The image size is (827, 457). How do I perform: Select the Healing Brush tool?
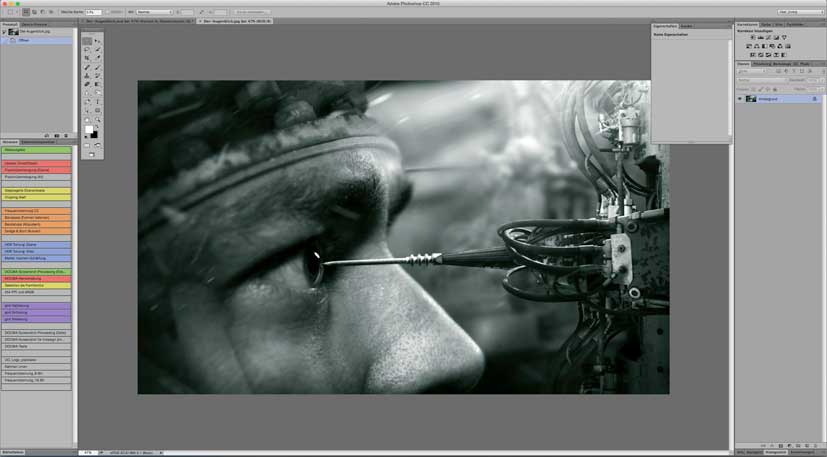[87, 68]
